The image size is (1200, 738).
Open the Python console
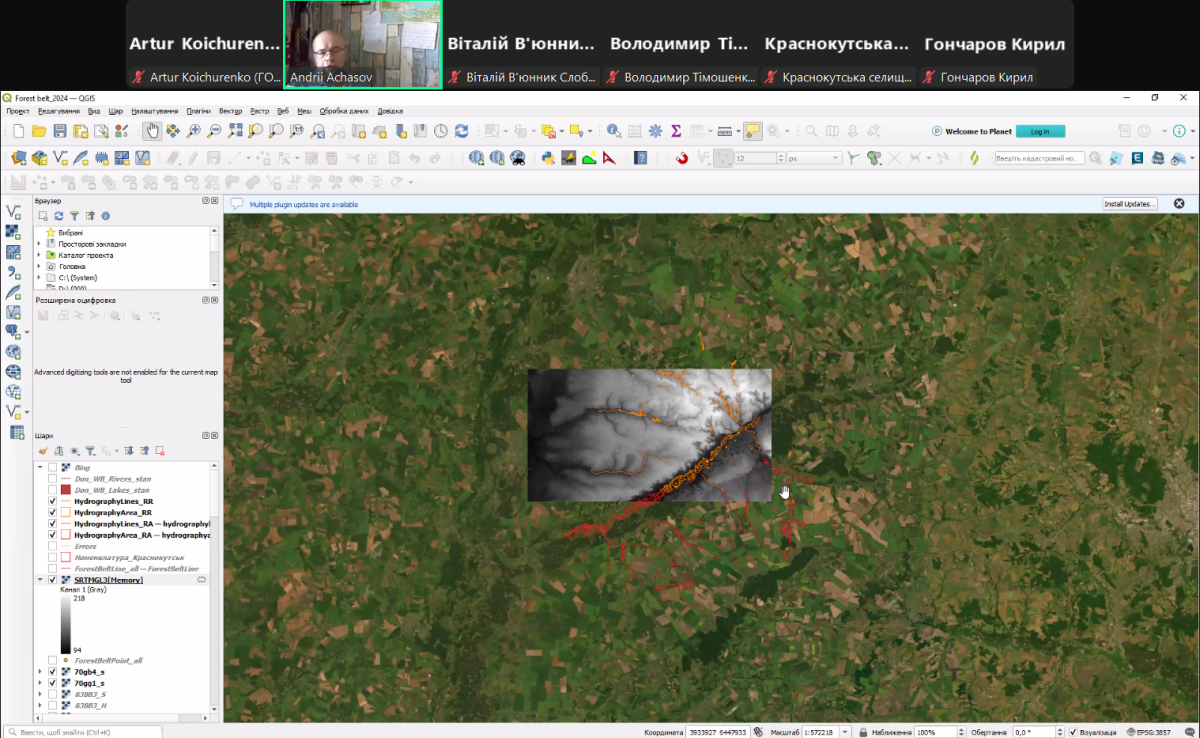548,158
